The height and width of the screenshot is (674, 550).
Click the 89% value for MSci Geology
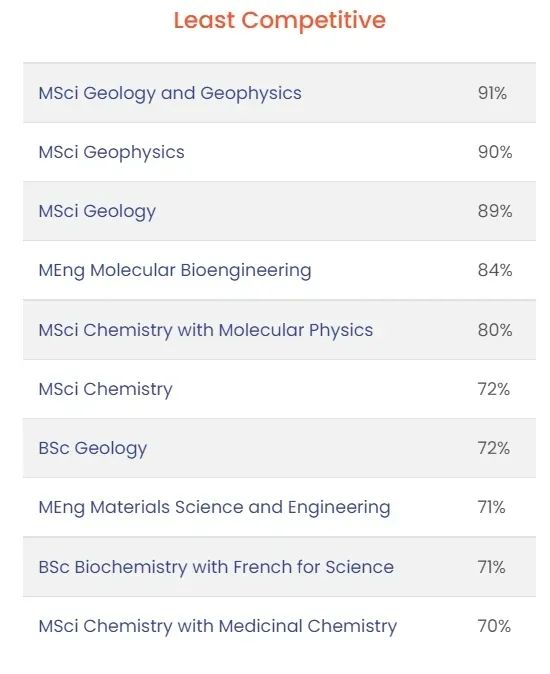(495, 211)
